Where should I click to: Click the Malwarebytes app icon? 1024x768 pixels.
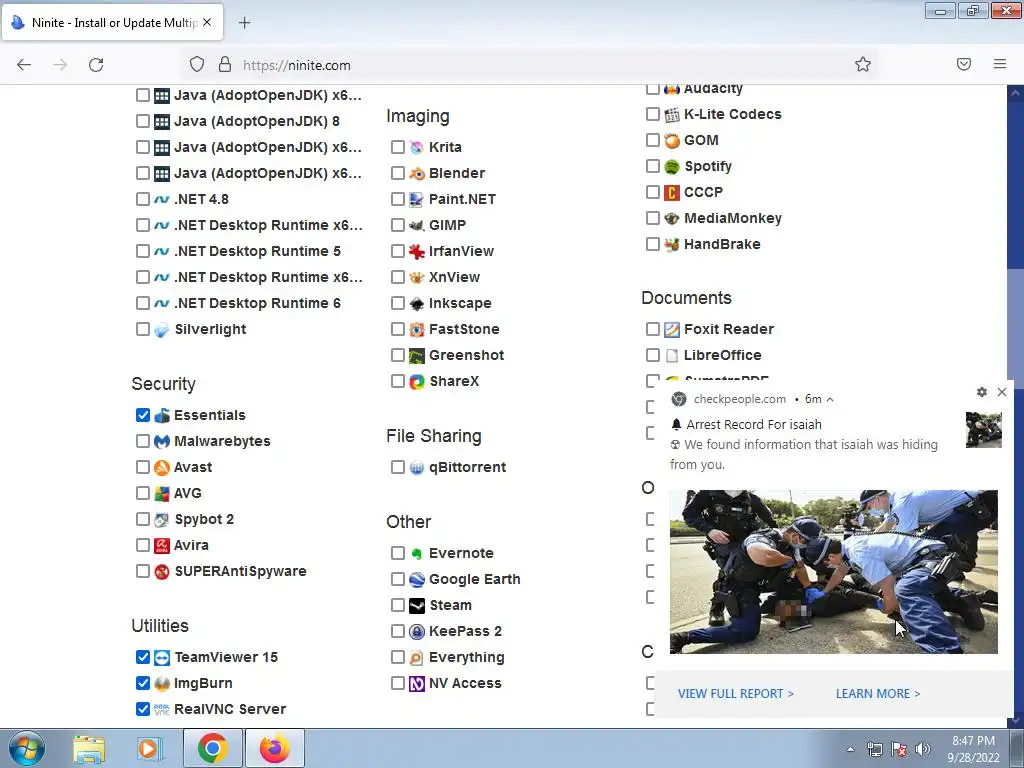point(162,441)
